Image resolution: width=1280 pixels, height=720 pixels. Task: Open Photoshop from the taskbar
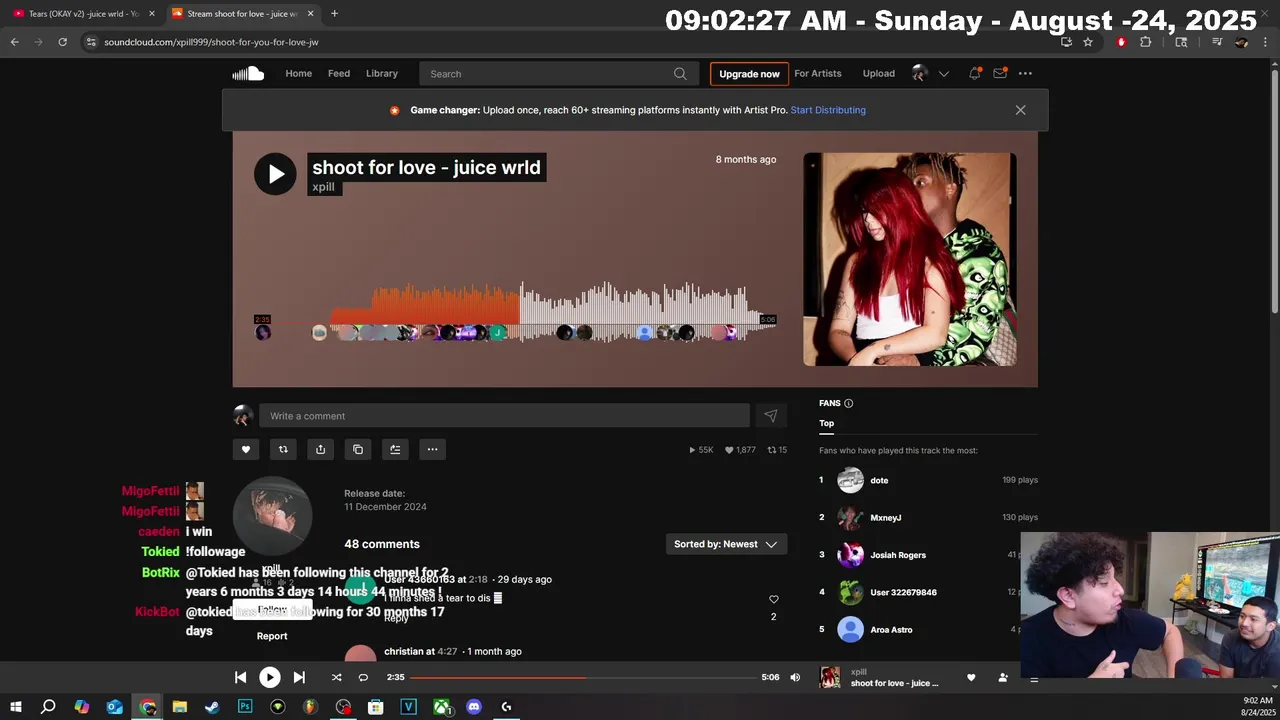tap(245, 707)
